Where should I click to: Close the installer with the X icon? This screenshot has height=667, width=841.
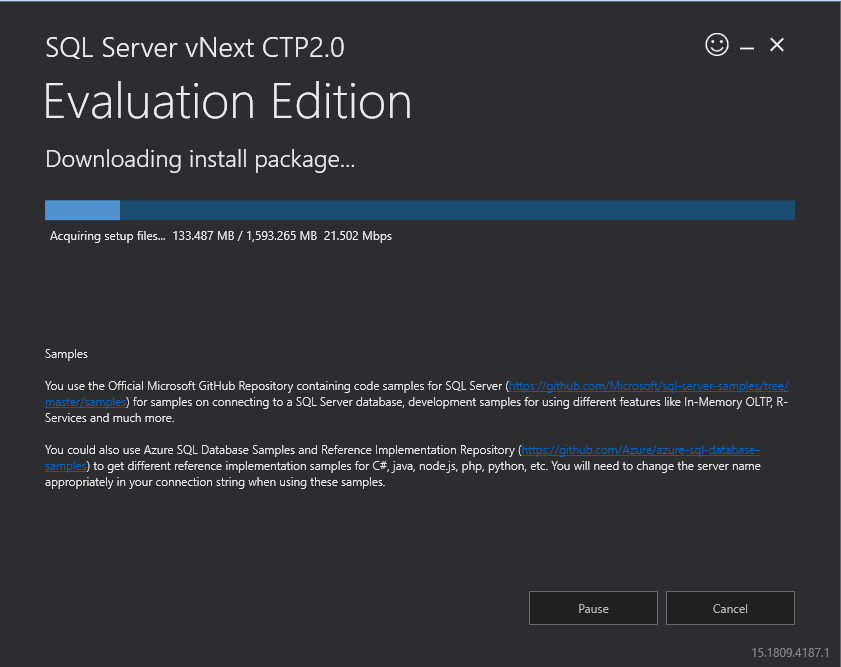777,45
